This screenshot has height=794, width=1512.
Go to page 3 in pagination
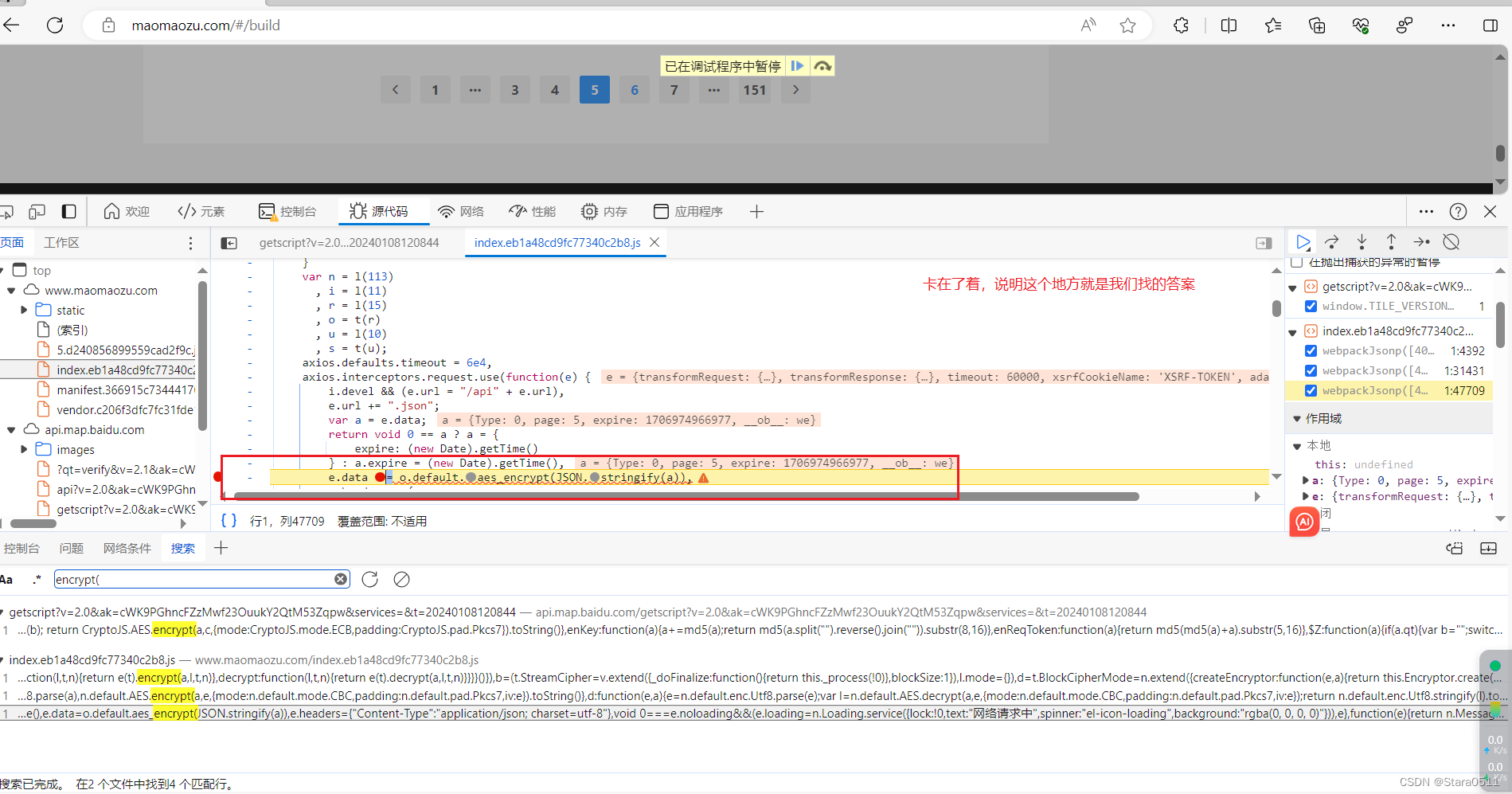pyautogui.click(x=515, y=90)
